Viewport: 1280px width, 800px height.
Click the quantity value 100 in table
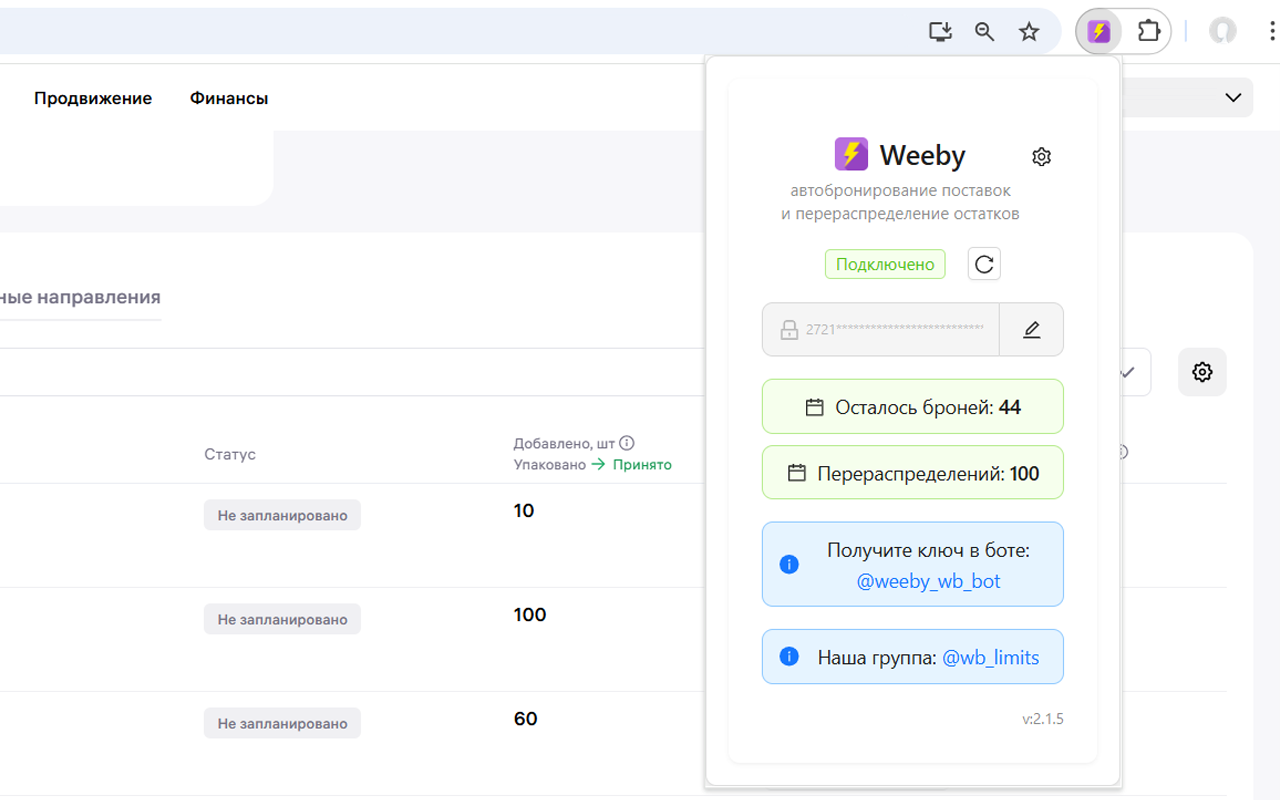(x=530, y=615)
